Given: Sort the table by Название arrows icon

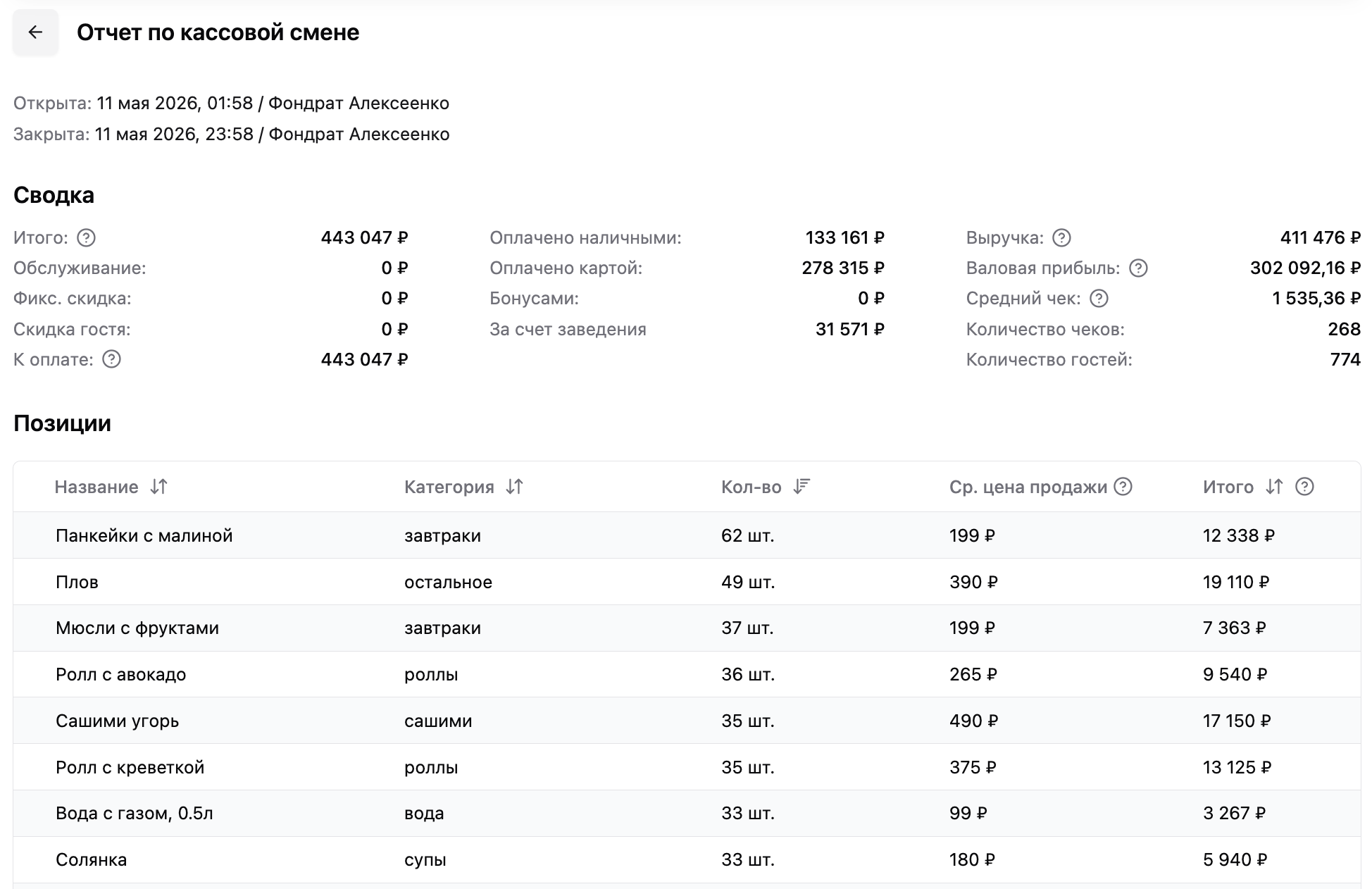Looking at the screenshot, I should click(x=158, y=487).
